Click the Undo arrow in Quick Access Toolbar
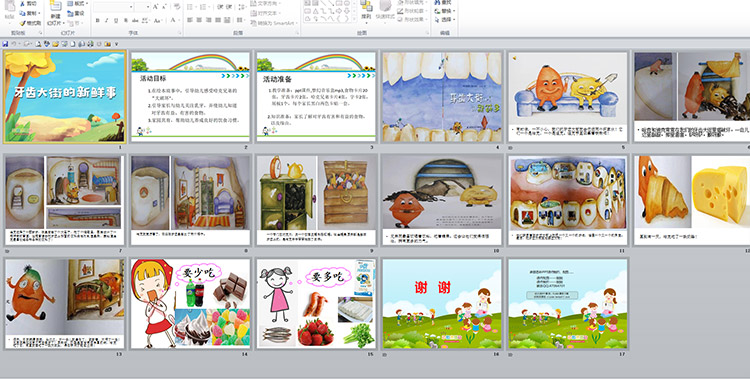Image resolution: width=750 pixels, height=379 pixels. click(x=14, y=44)
